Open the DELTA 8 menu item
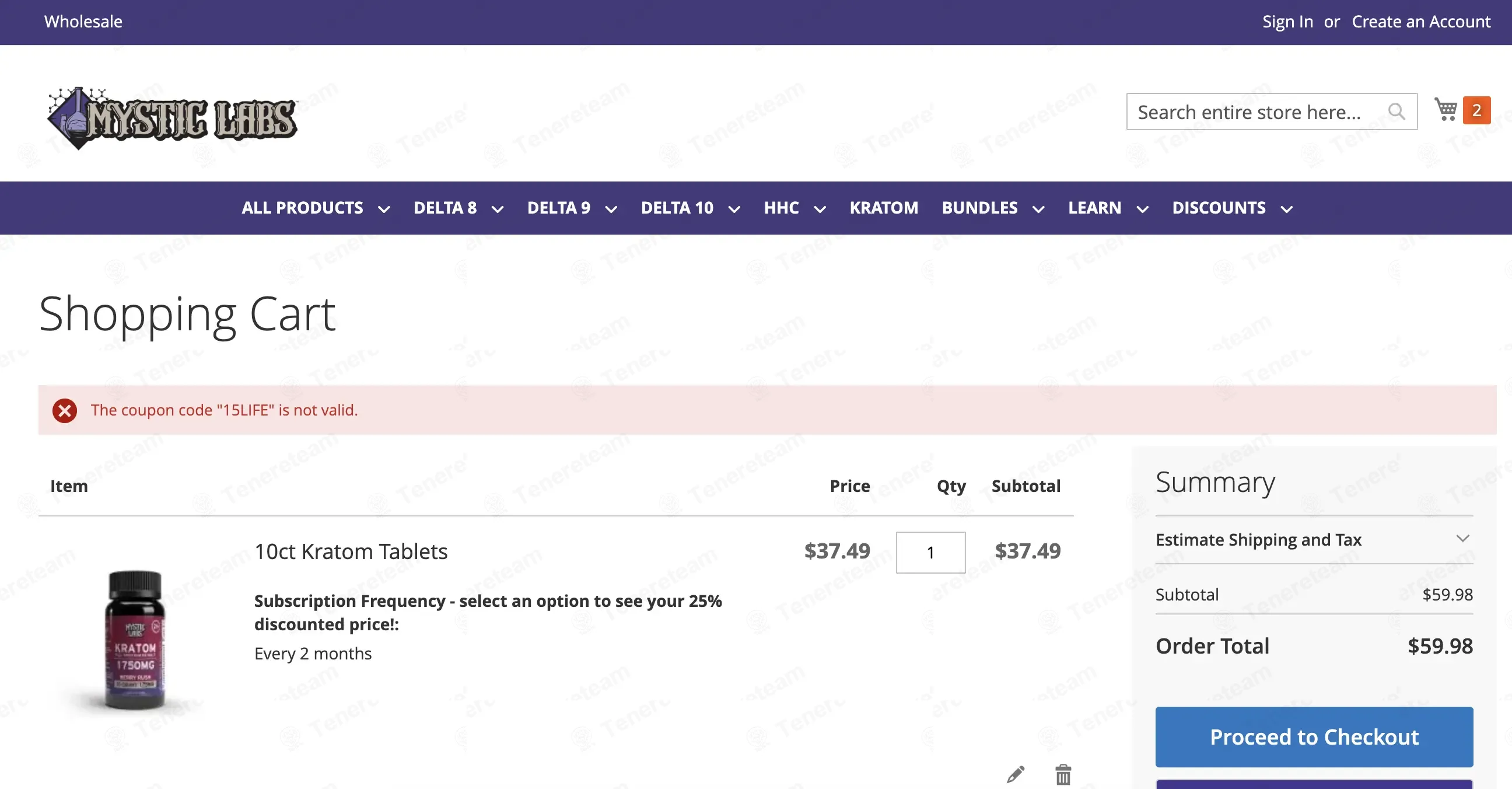The width and height of the screenshot is (1512, 789). (445, 208)
